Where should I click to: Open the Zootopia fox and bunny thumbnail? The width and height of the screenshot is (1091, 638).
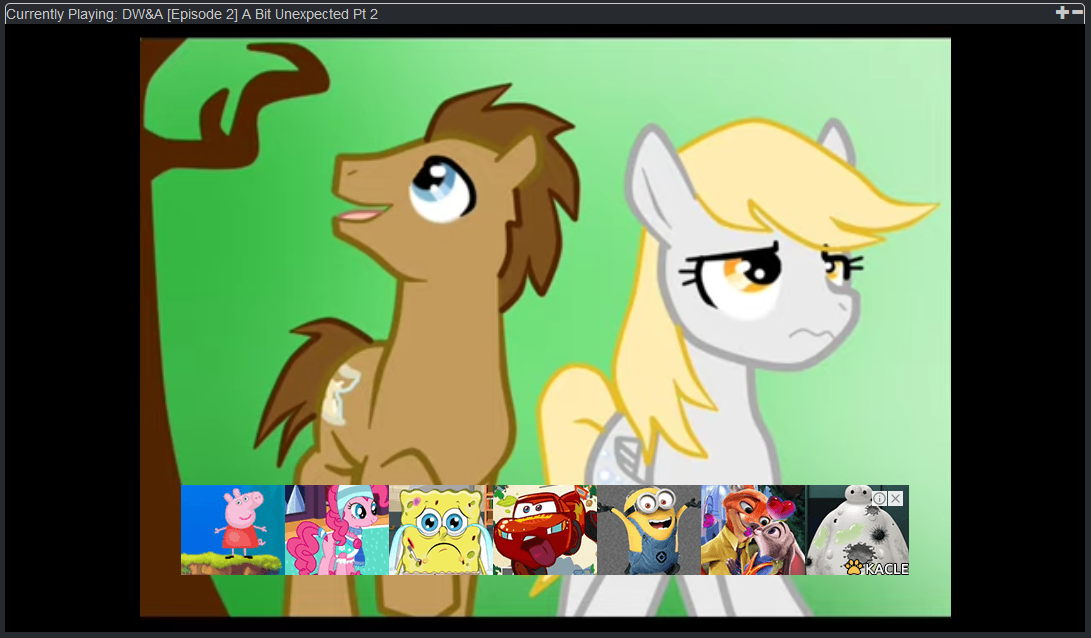tap(752, 530)
